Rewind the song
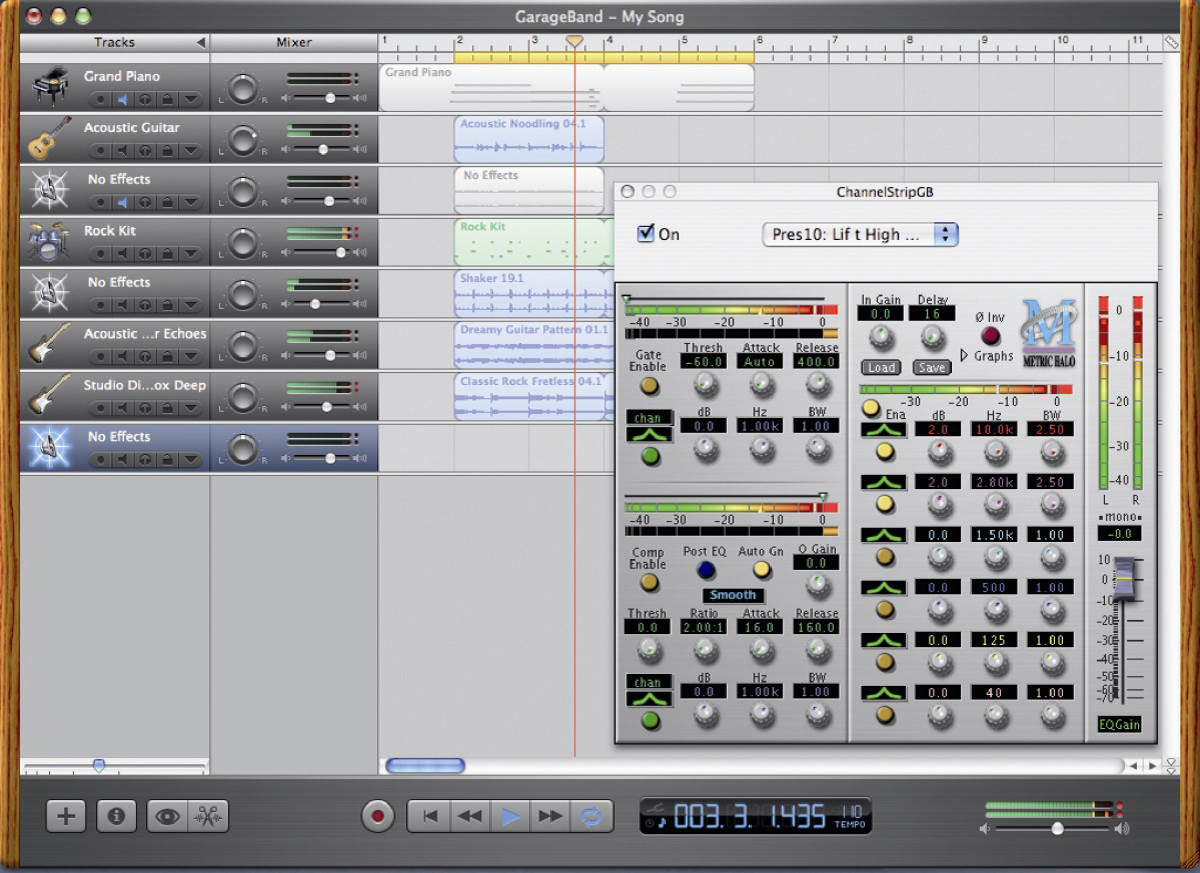 pyautogui.click(x=470, y=816)
